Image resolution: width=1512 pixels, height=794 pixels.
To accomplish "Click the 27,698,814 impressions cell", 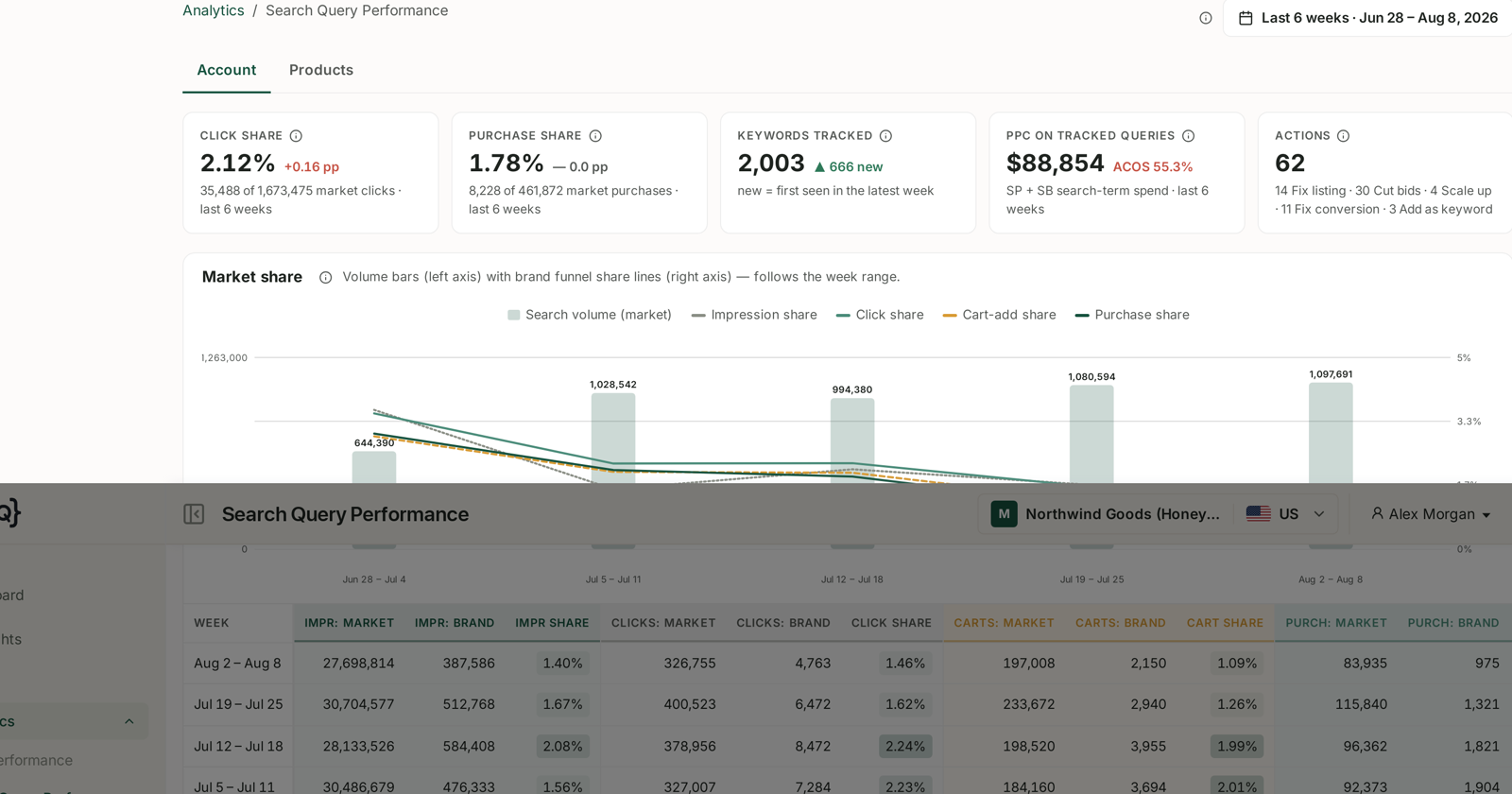I will [x=358, y=664].
